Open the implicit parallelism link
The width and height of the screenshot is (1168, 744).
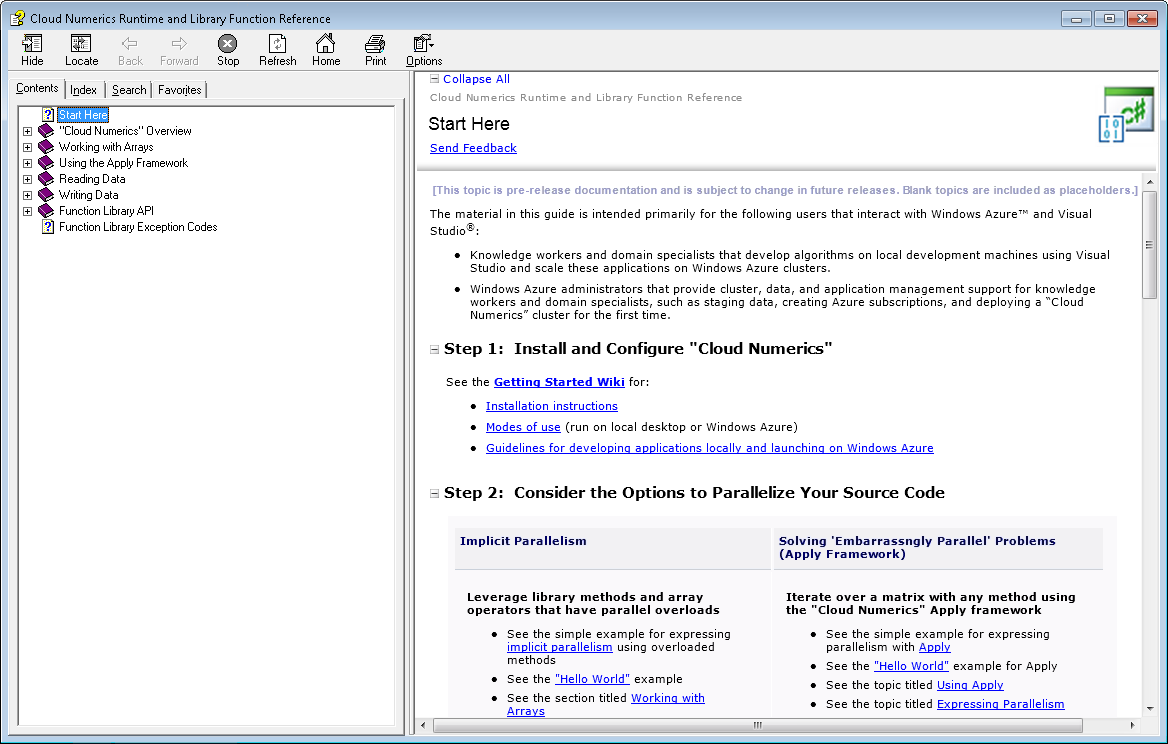pos(559,647)
